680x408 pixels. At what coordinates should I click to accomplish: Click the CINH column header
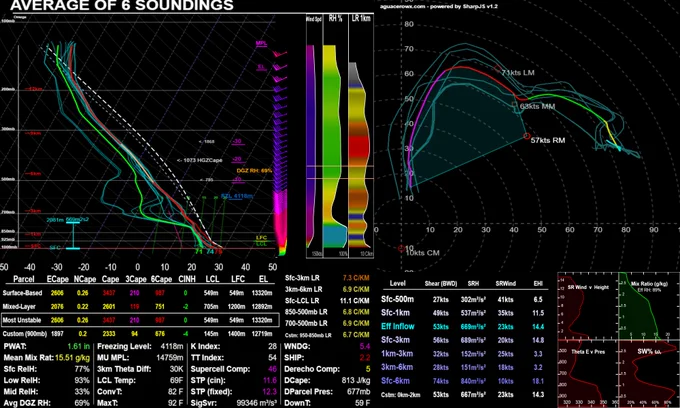pos(187,279)
